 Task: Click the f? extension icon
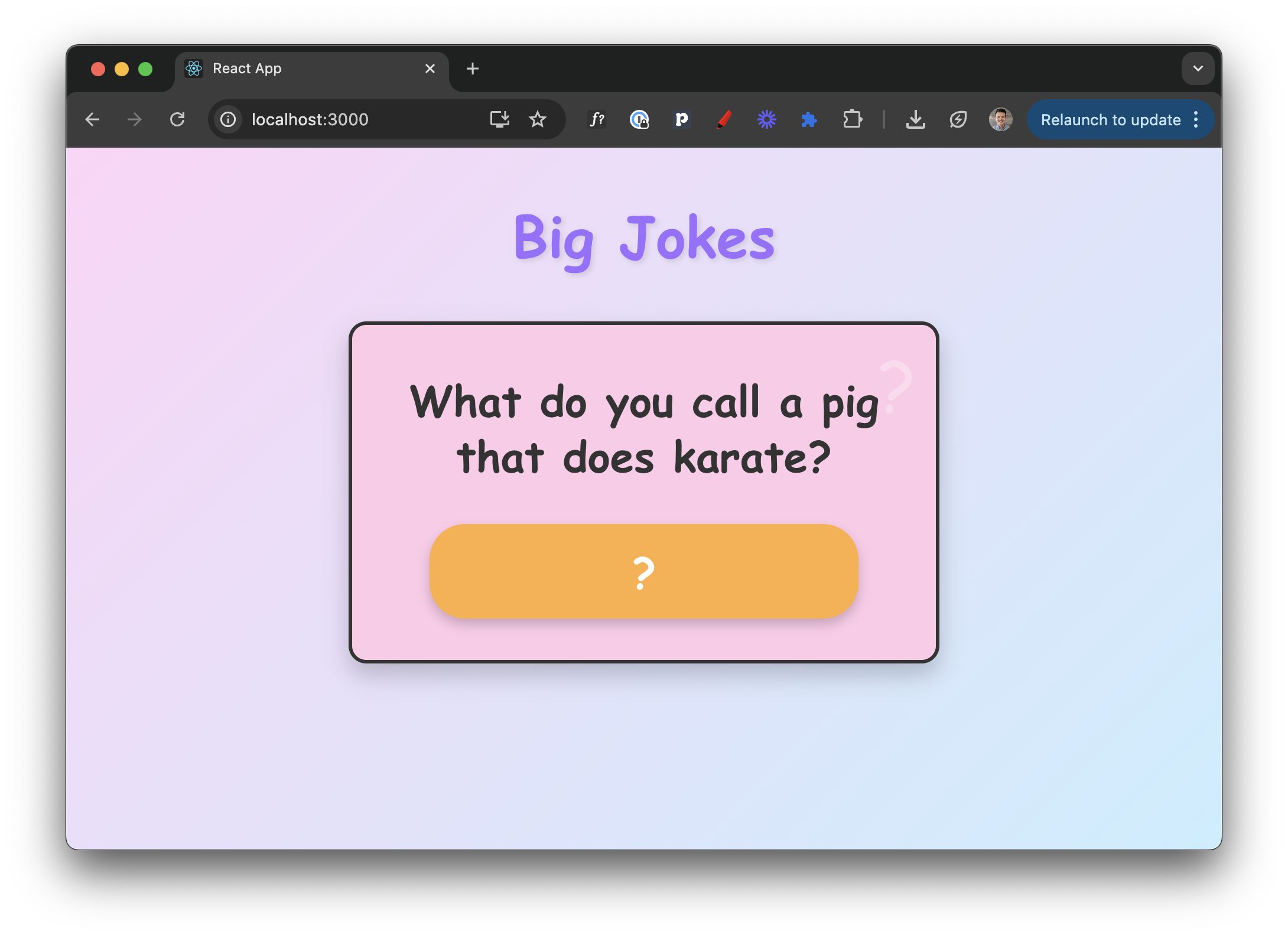click(x=597, y=119)
